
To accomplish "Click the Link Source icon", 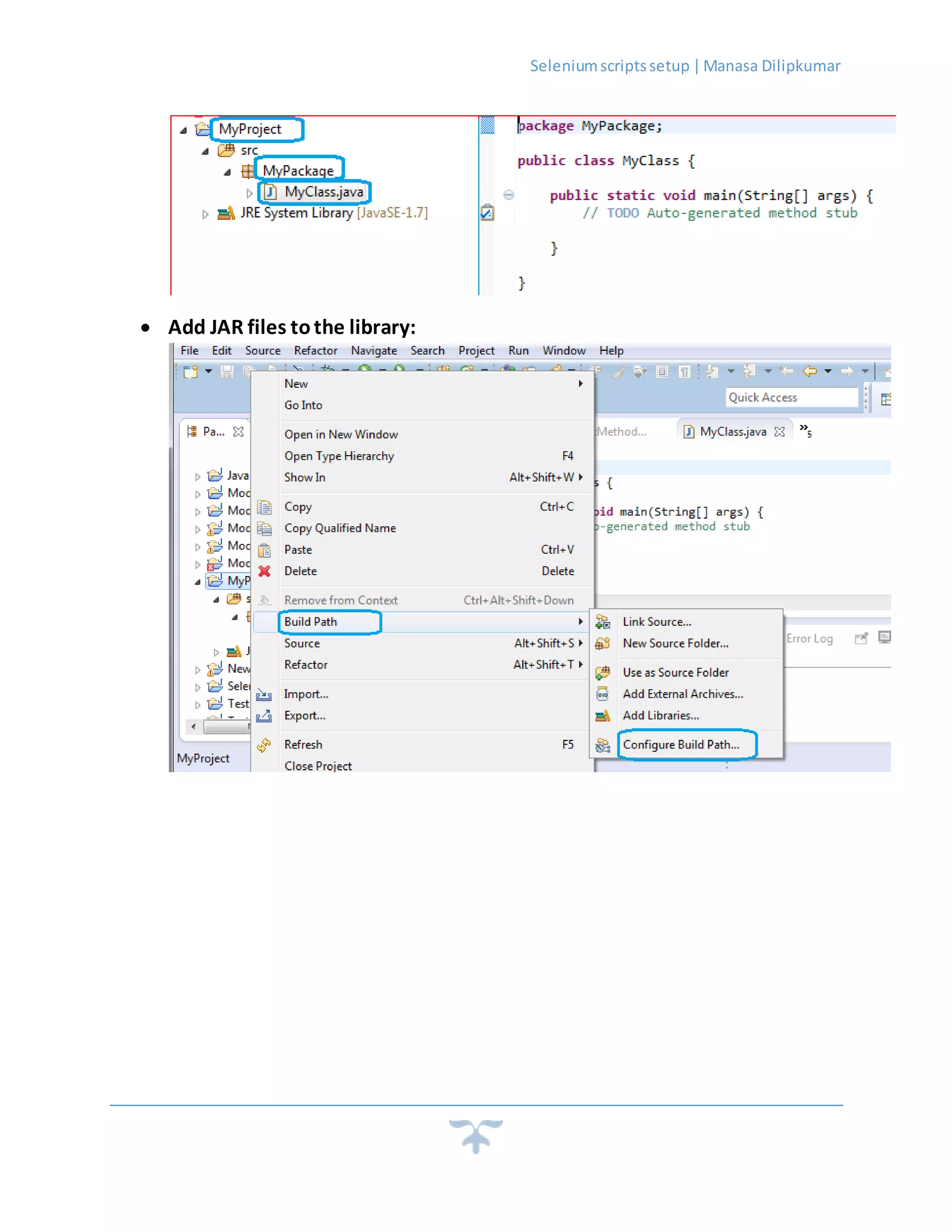I will point(603,622).
